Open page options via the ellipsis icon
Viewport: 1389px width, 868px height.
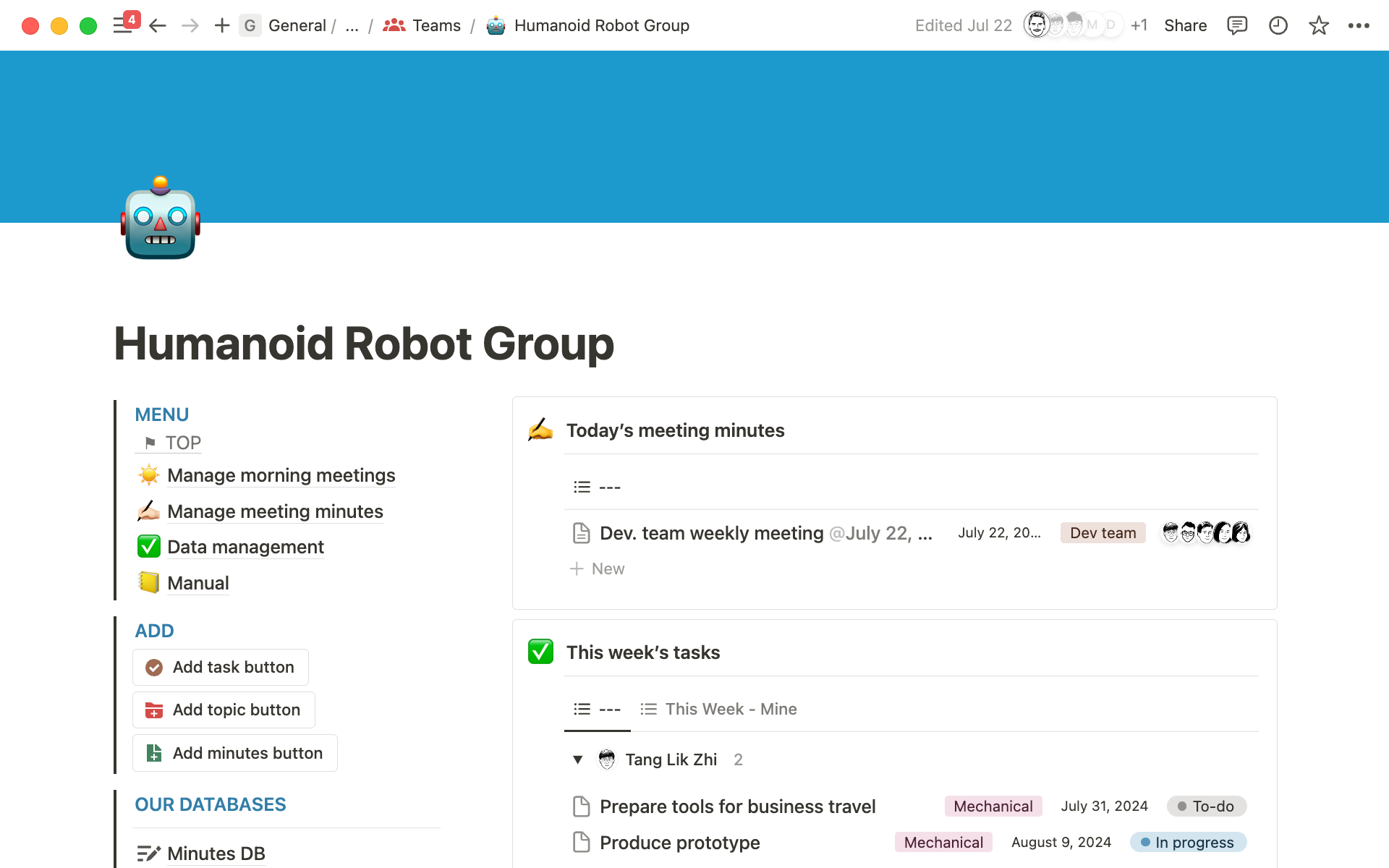pyautogui.click(x=1359, y=25)
